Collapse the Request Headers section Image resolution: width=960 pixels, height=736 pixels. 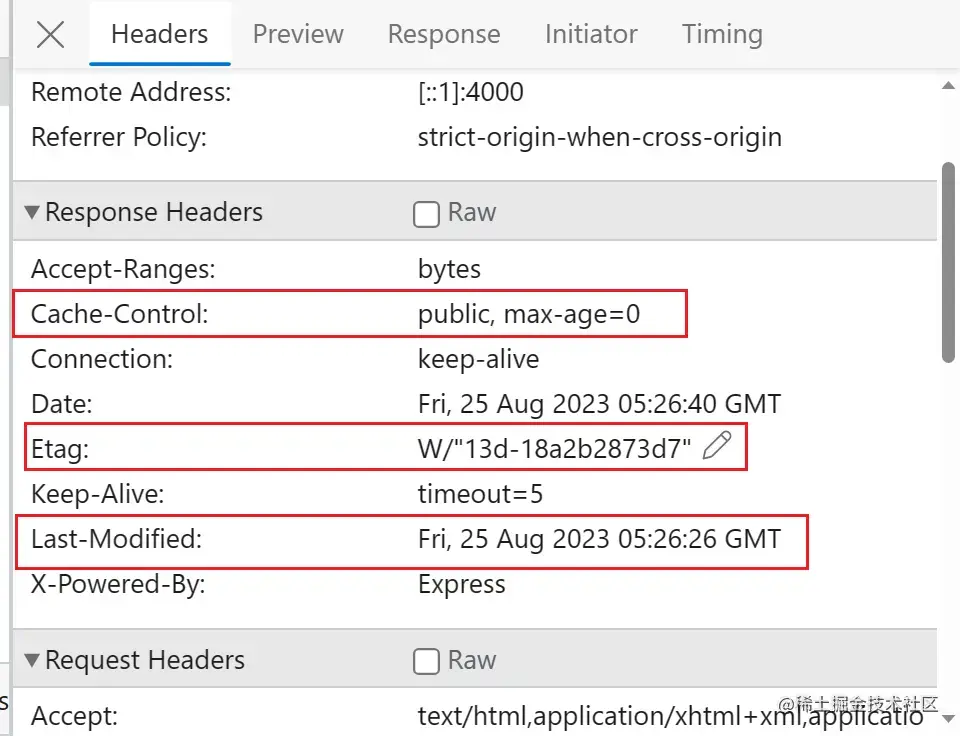(x=32, y=660)
